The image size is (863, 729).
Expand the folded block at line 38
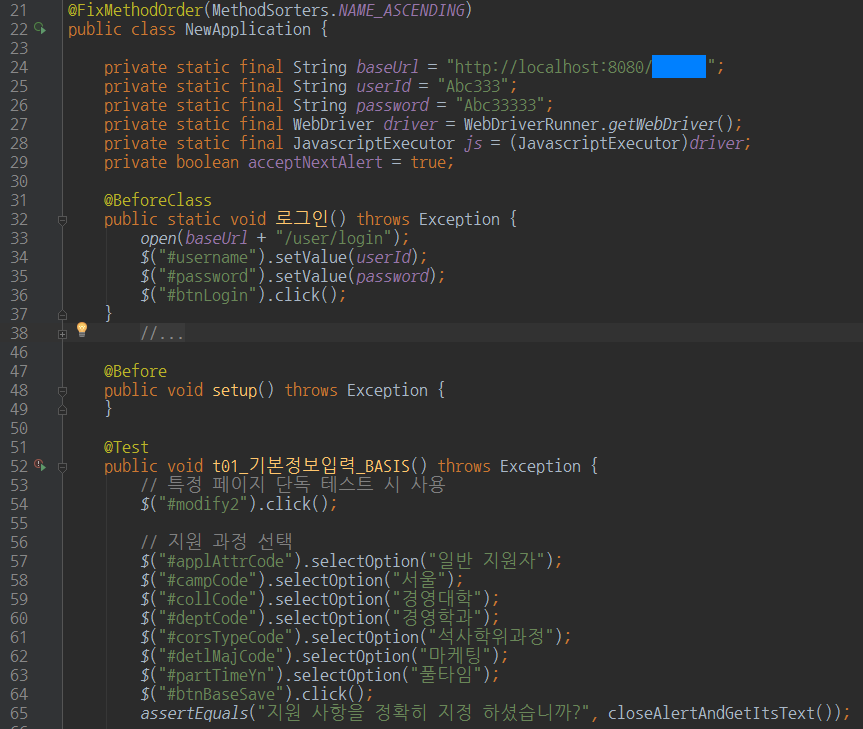(62, 333)
